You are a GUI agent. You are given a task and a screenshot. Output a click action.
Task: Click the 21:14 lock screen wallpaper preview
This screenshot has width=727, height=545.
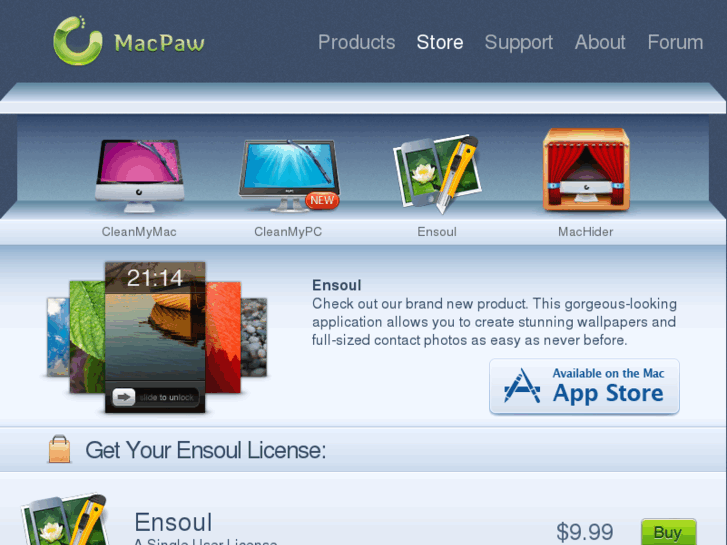point(155,337)
